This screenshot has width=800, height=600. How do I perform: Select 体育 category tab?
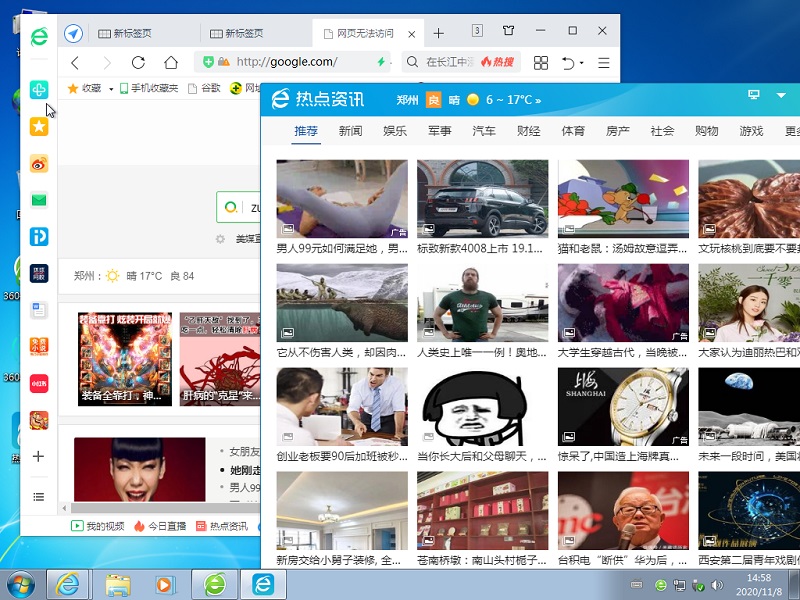[x=573, y=131]
